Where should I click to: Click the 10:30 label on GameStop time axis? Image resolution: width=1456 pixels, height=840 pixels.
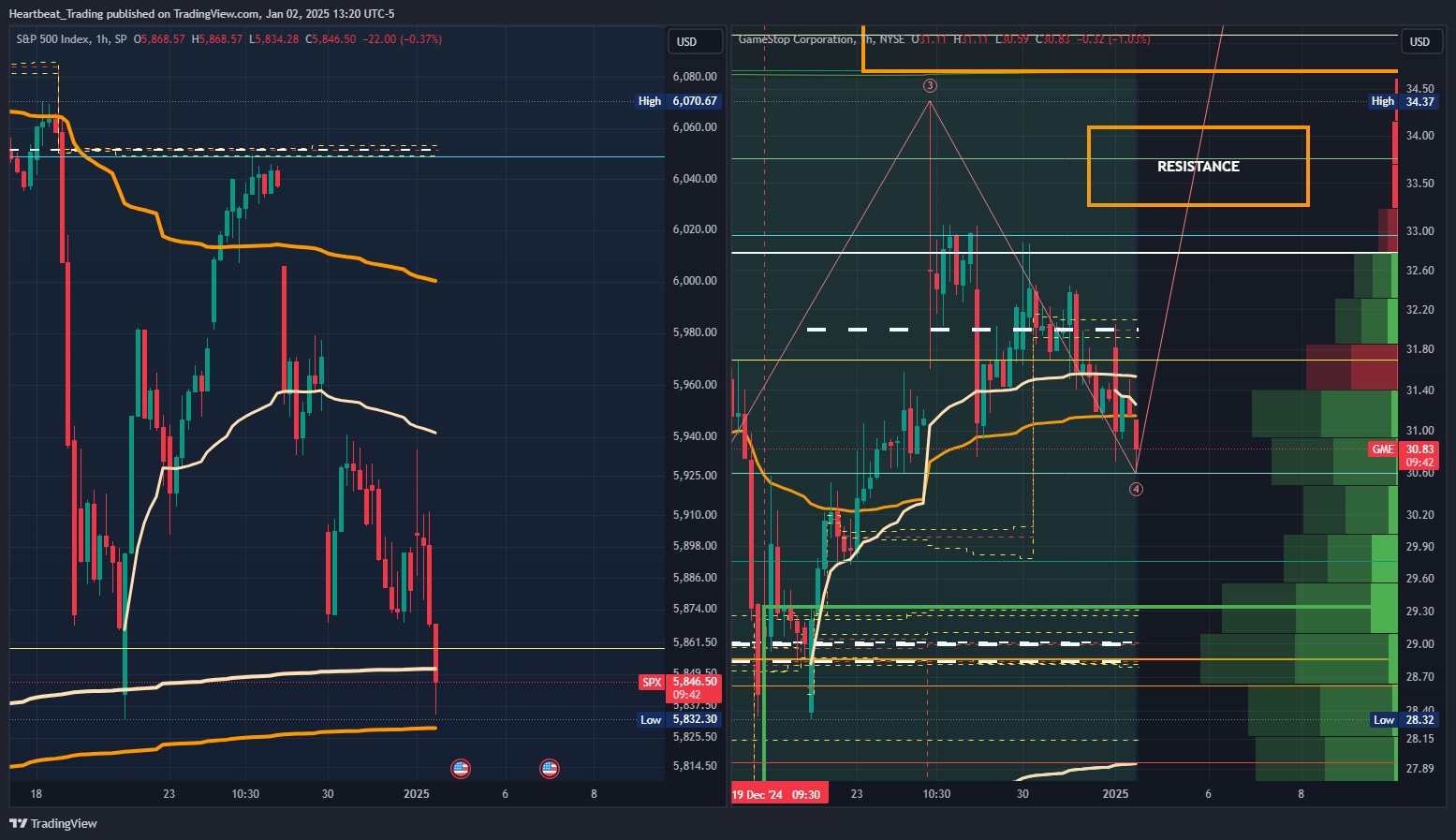936,794
